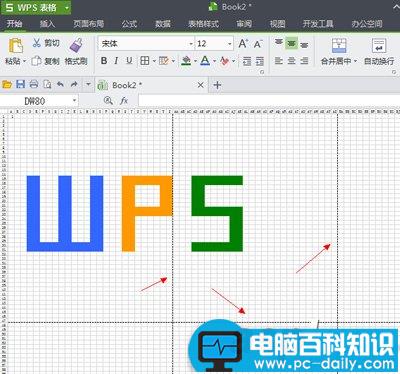Click the clear formatting eraser icon

click(x=225, y=61)
